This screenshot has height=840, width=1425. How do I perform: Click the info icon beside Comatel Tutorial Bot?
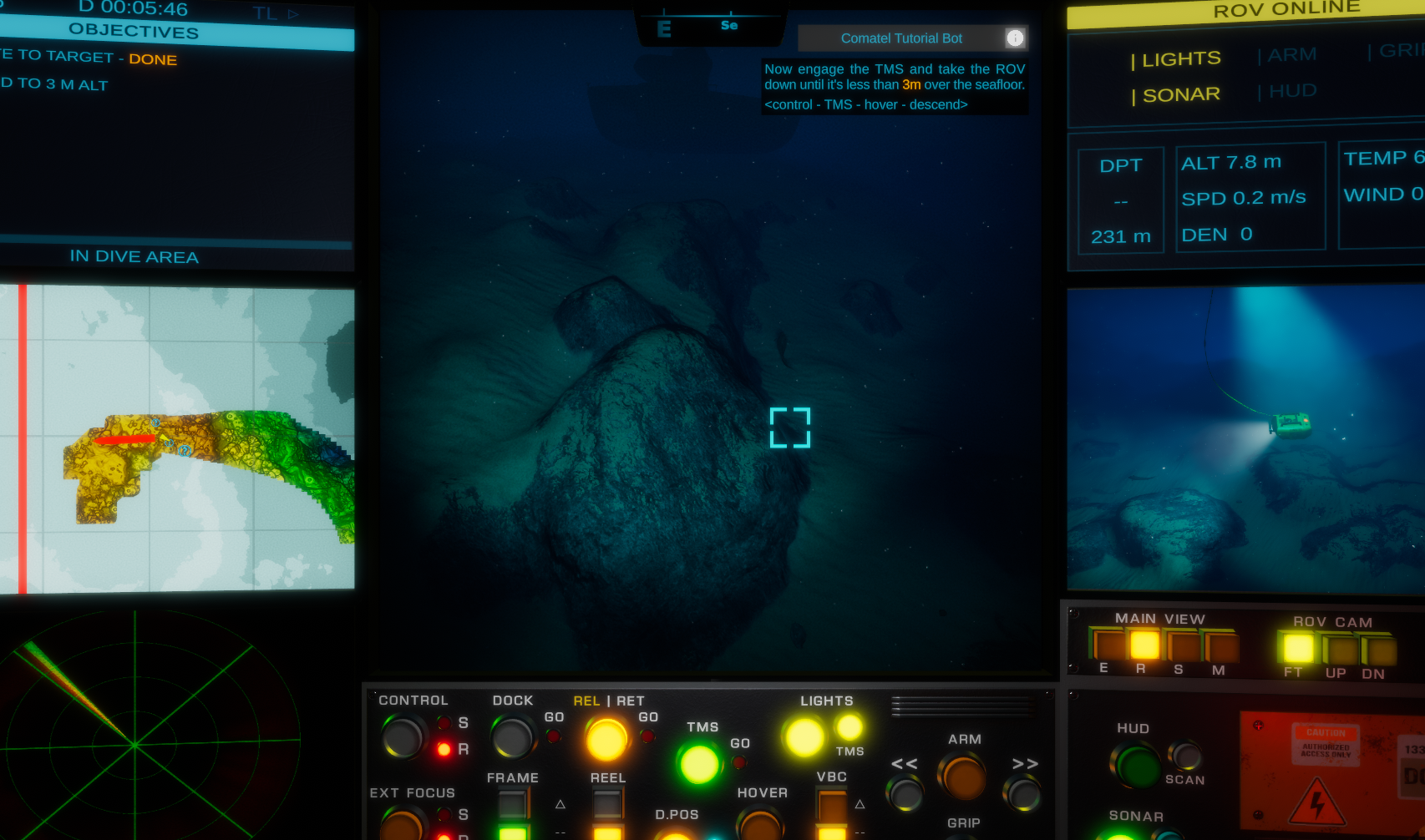[1015, 38]
